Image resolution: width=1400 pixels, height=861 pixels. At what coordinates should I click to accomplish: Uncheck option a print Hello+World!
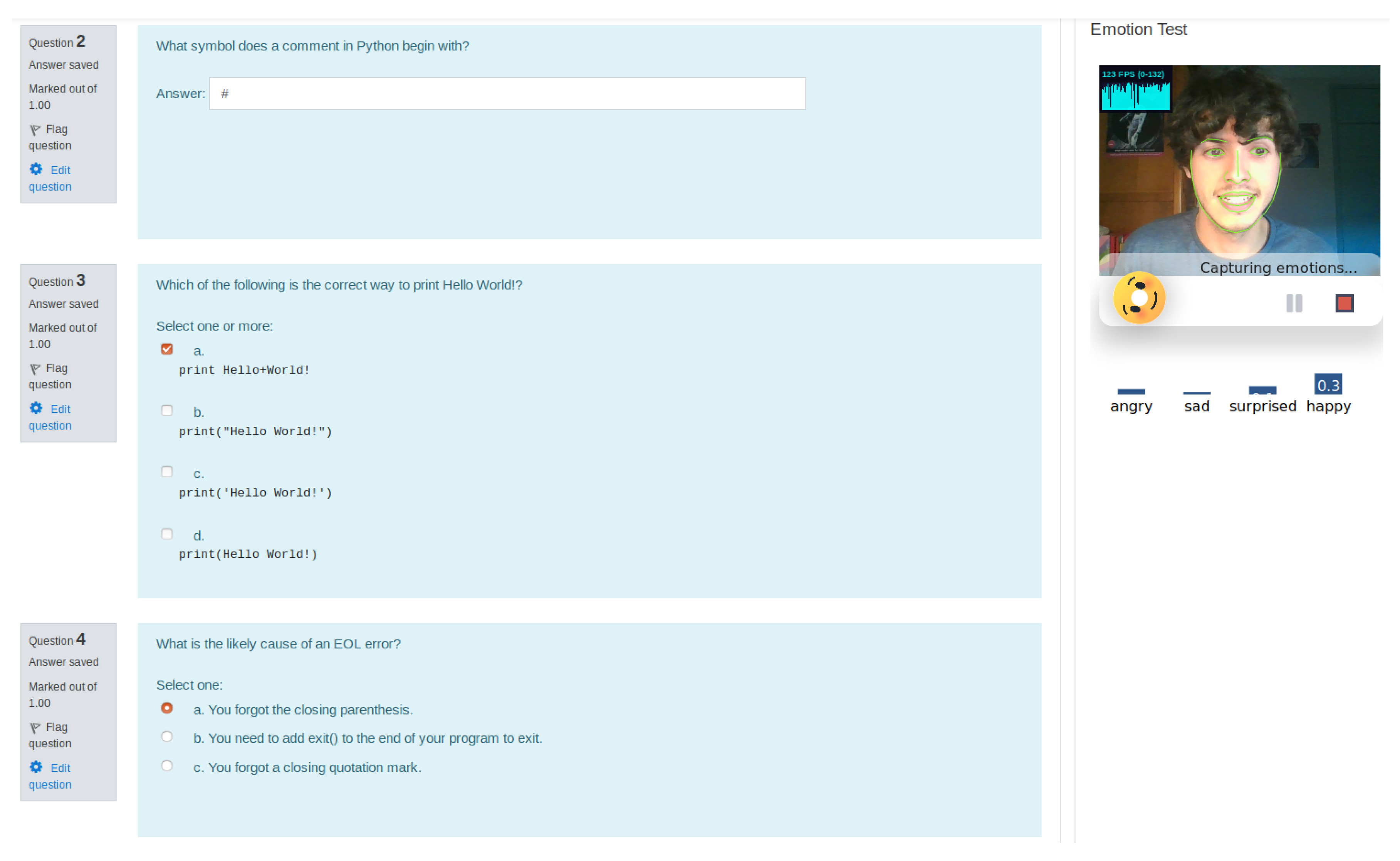click(167, 349)
